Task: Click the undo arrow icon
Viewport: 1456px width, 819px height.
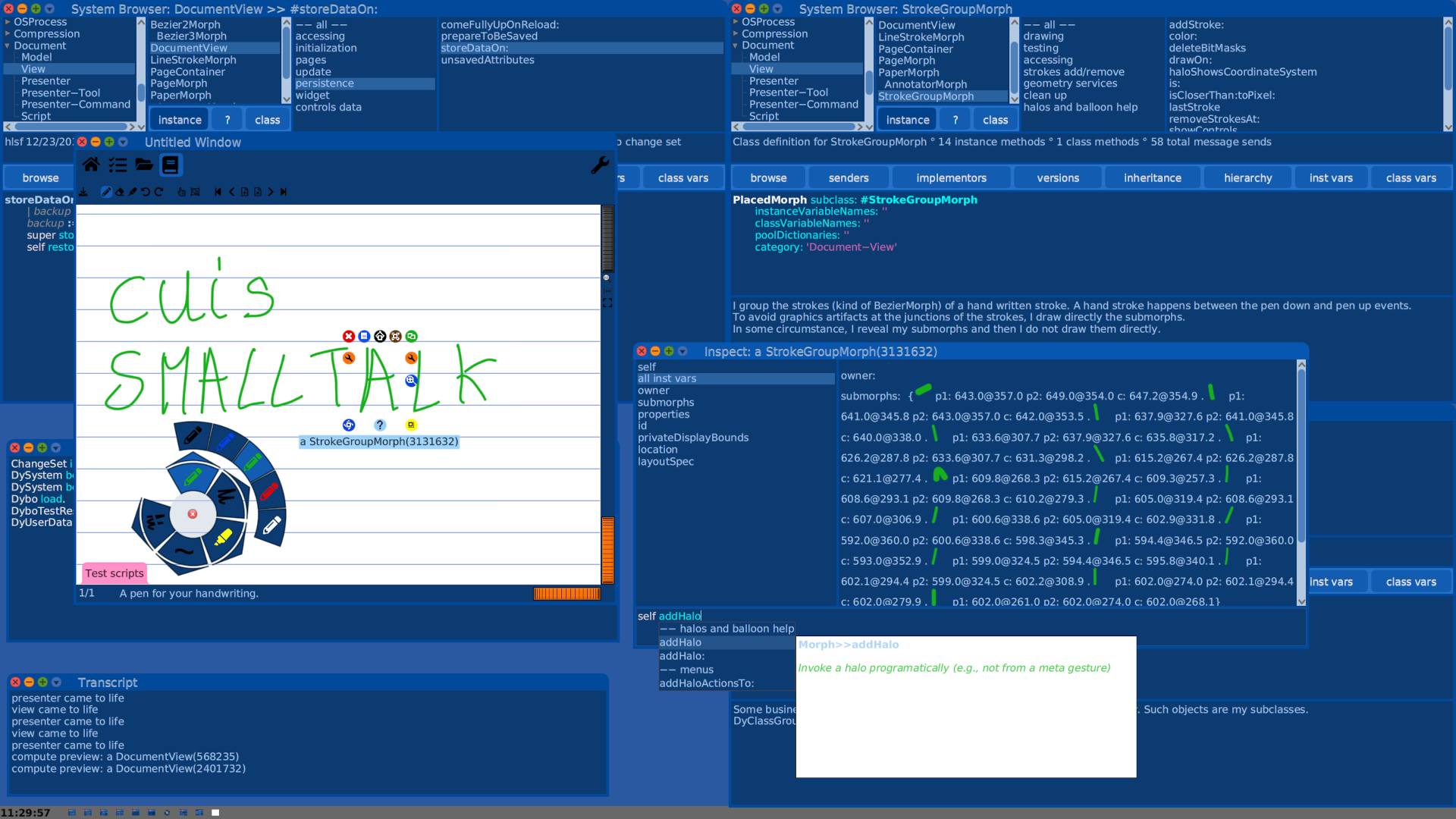Action: [146, 192]
